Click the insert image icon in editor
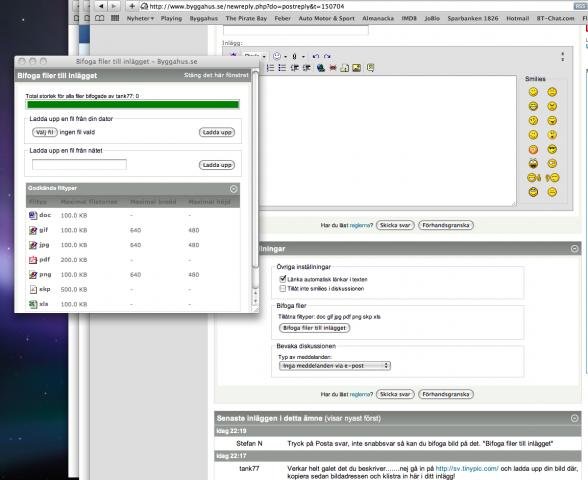 click(356, 68)
